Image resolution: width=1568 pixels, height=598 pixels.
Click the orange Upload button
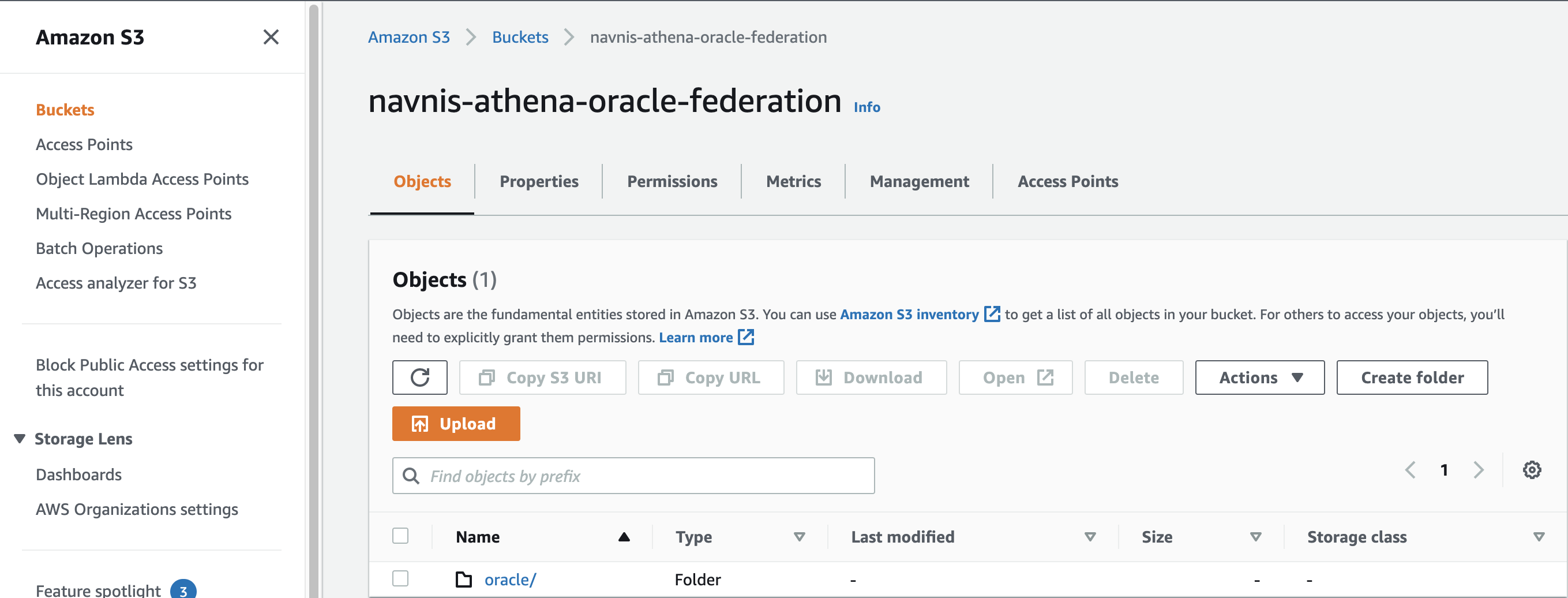[x=456, y=424]
